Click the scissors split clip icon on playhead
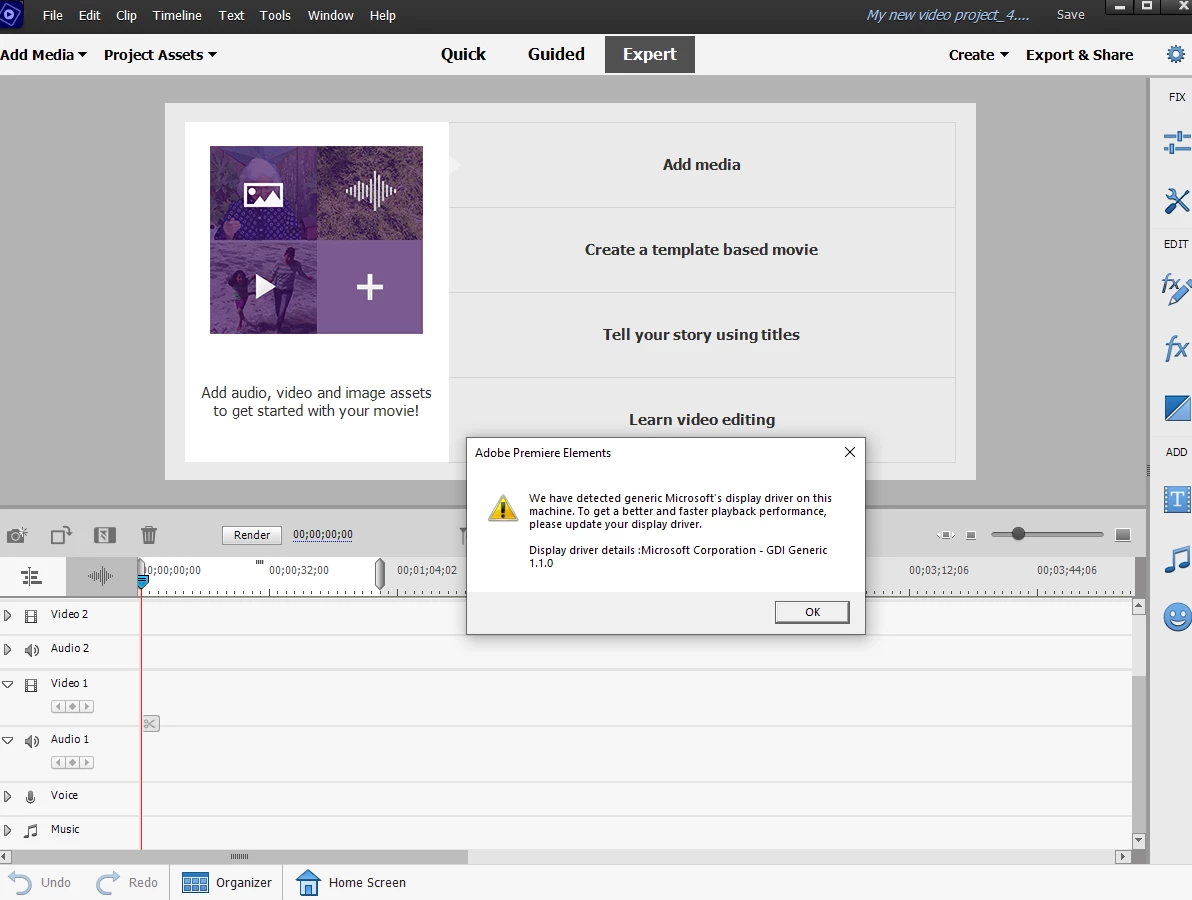The image size is (1192, 900). 151,724
